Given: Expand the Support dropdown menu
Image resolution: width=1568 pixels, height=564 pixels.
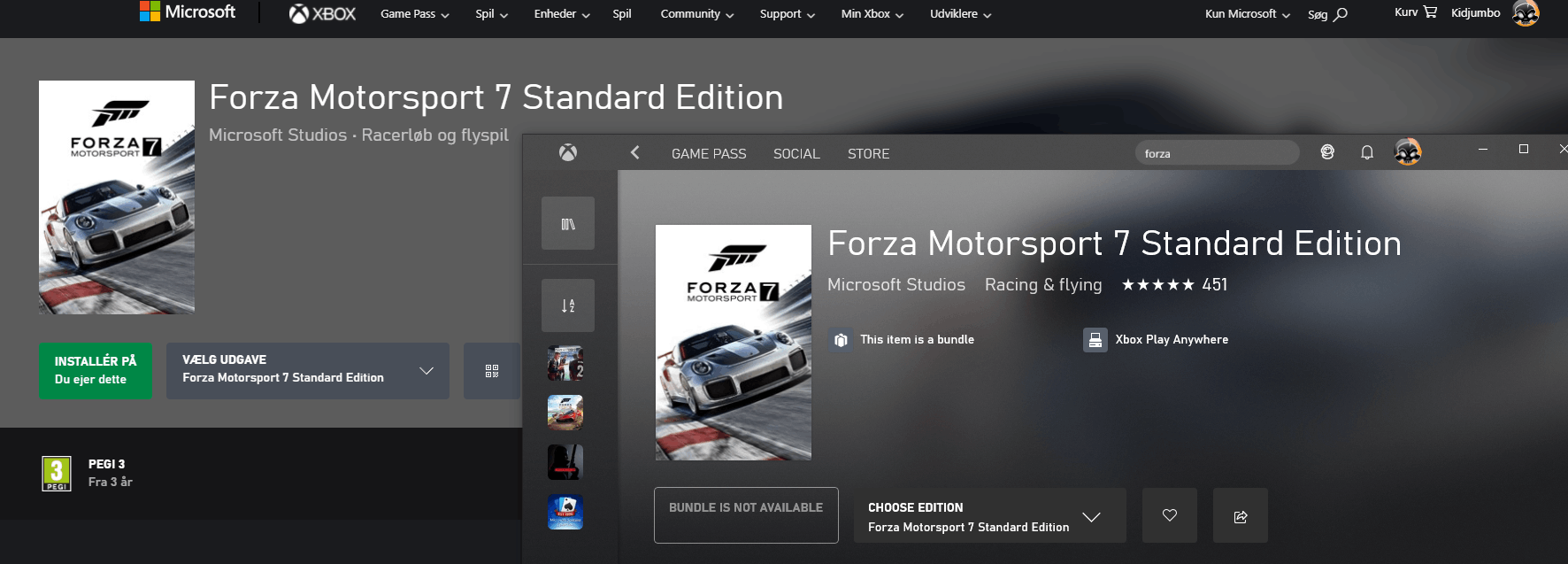Looking at the screenshot, I should (788, 14).
